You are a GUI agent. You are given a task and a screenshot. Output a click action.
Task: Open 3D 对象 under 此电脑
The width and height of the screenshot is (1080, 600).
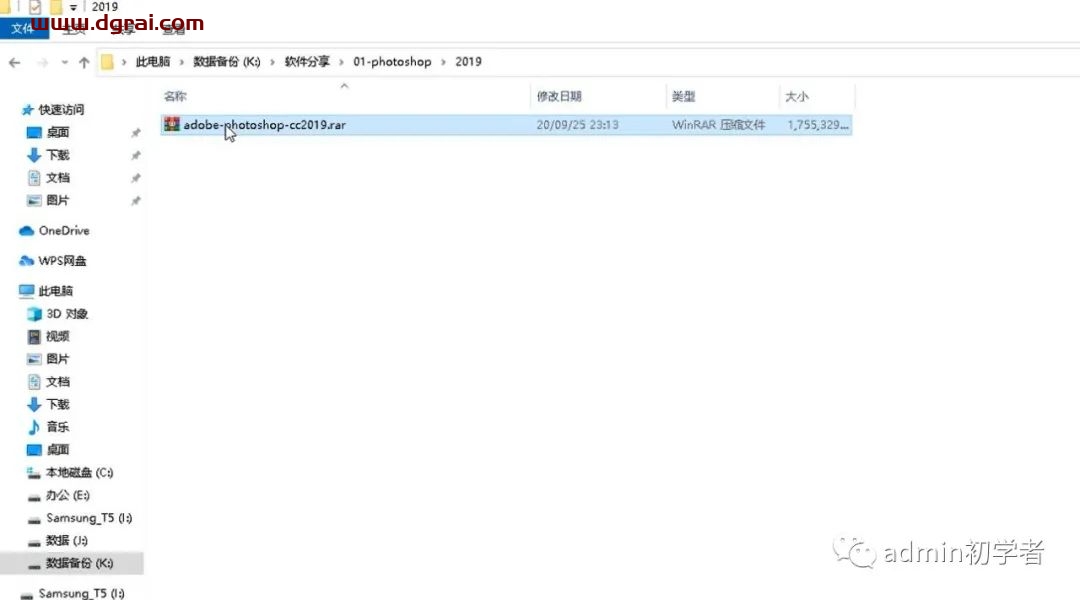click(x=67, y=314)
